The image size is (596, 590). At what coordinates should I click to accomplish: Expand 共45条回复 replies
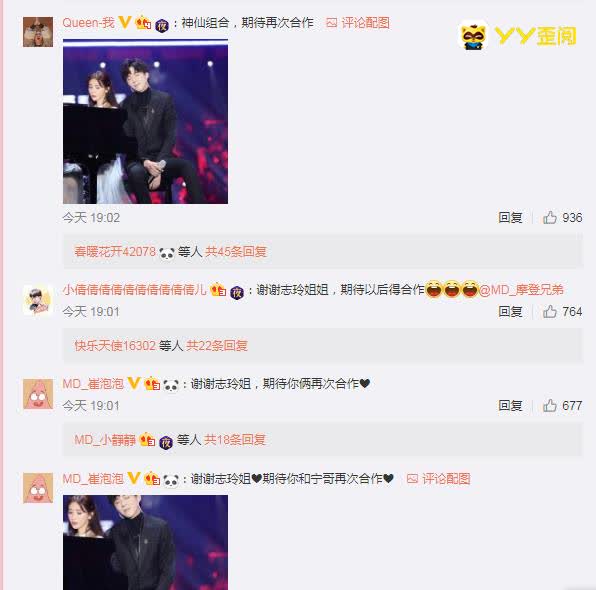tap(236, 252)
